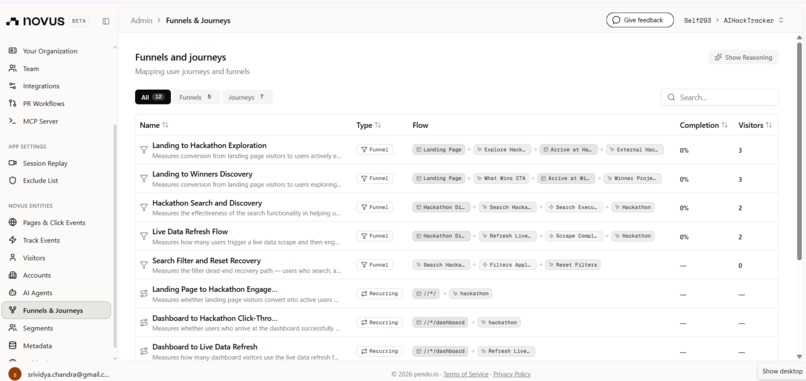Sort by the Visitors column

[755, 125]
